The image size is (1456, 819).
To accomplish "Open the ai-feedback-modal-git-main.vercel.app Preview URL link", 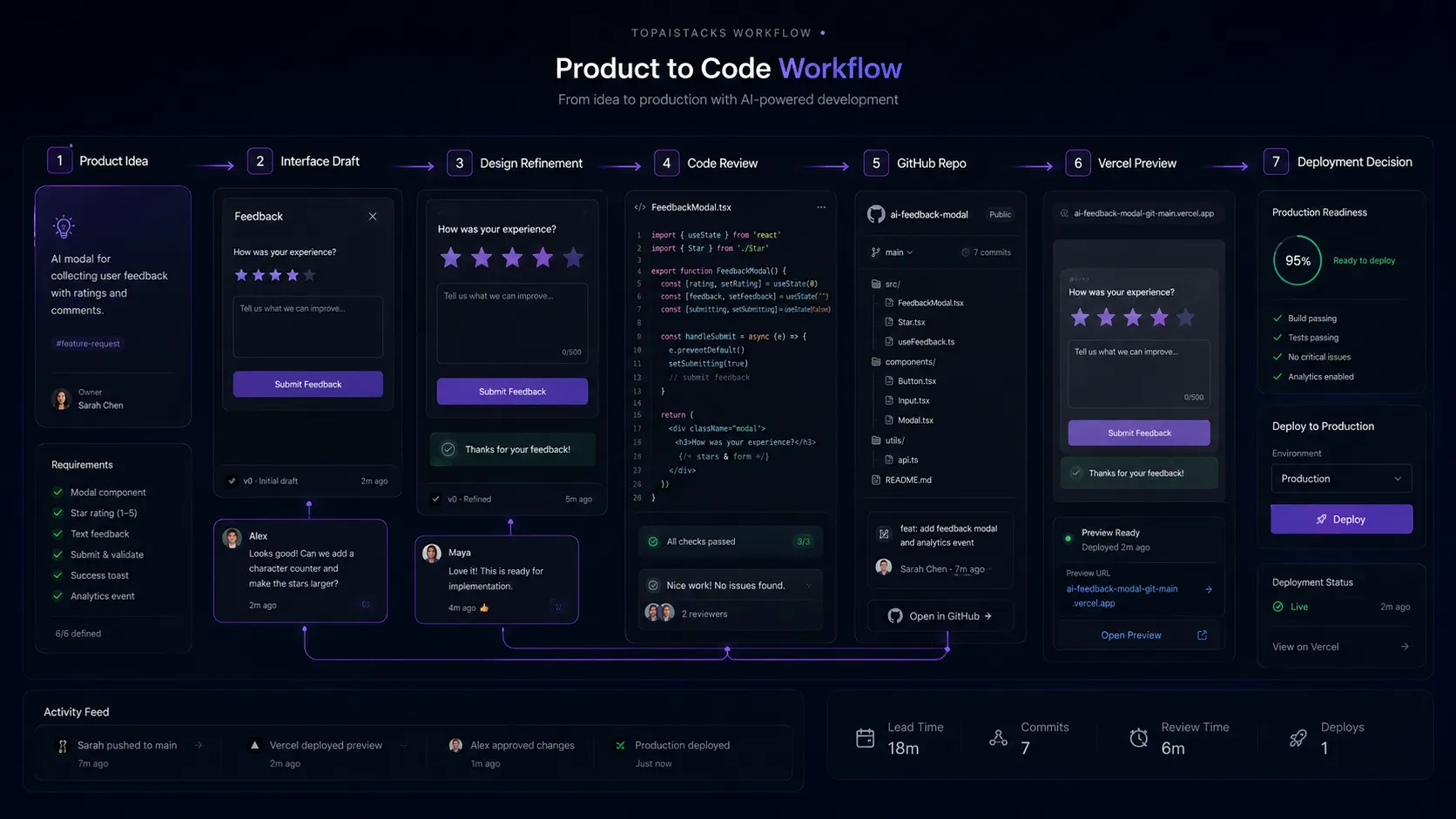I will 1122,596.
